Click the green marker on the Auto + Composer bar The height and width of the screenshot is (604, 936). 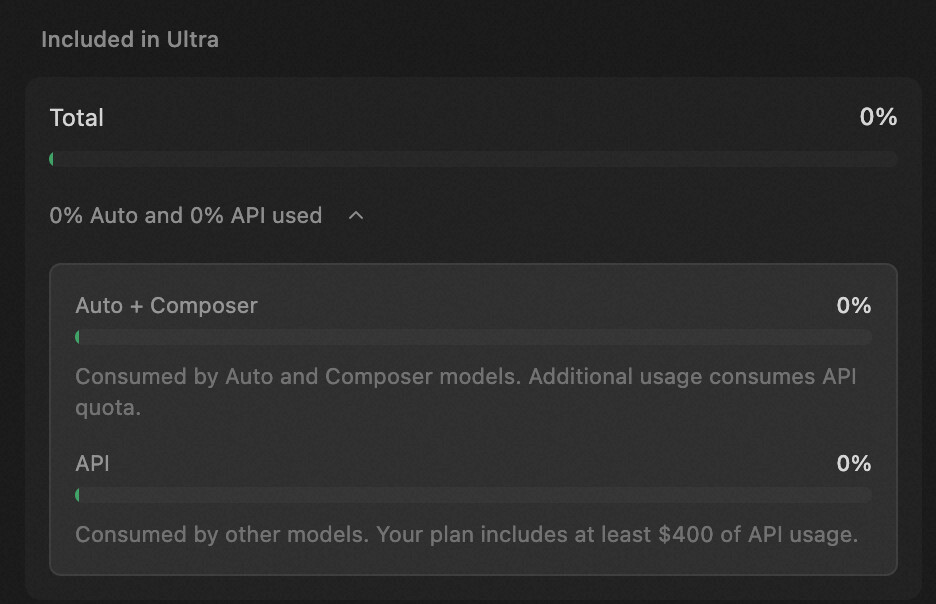click(x=78, y=337)
